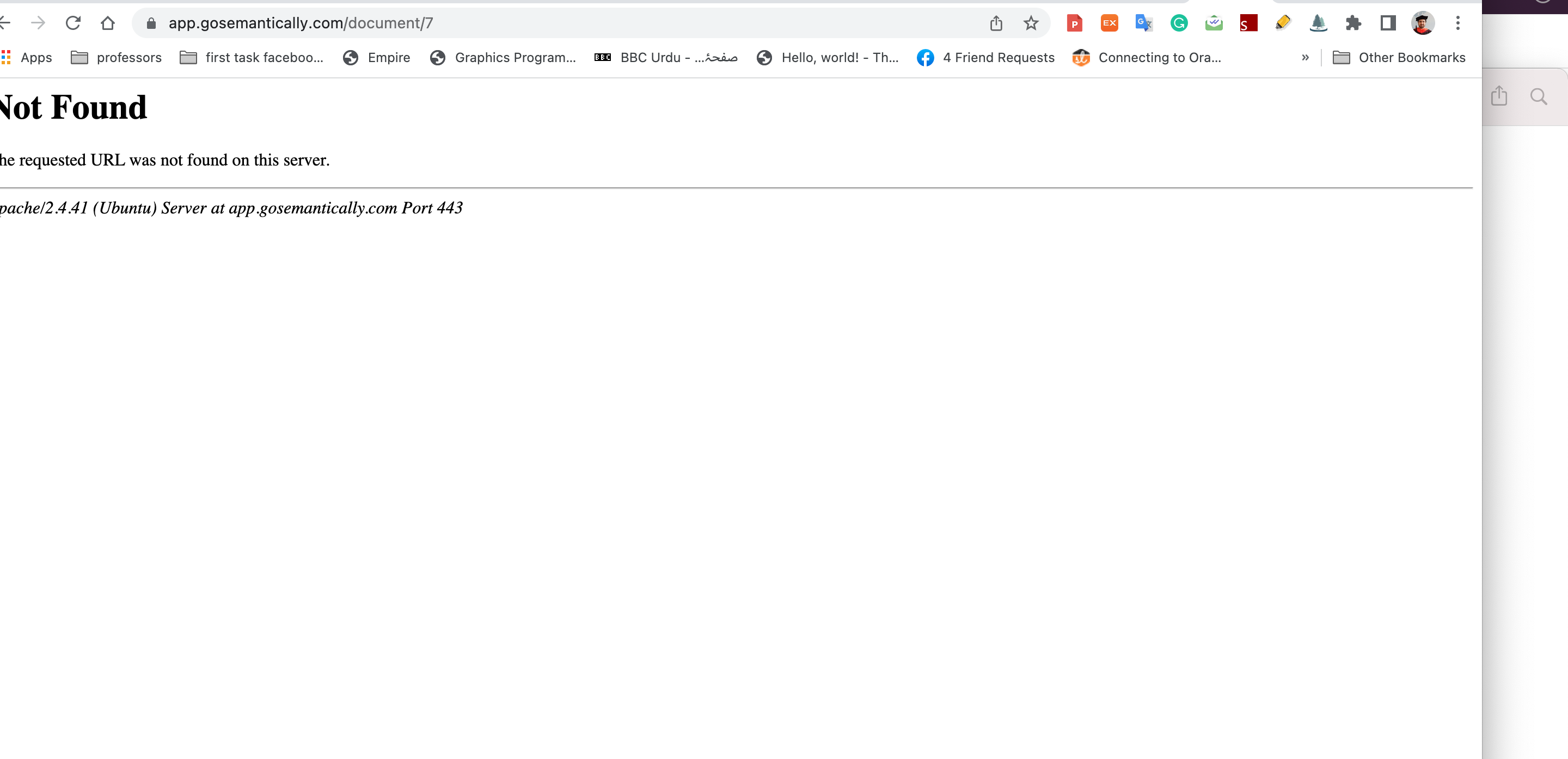Viewport: 1568px width, 759px height.
Task: Toggle the side panel square icon
Action: coord(1388,23)
